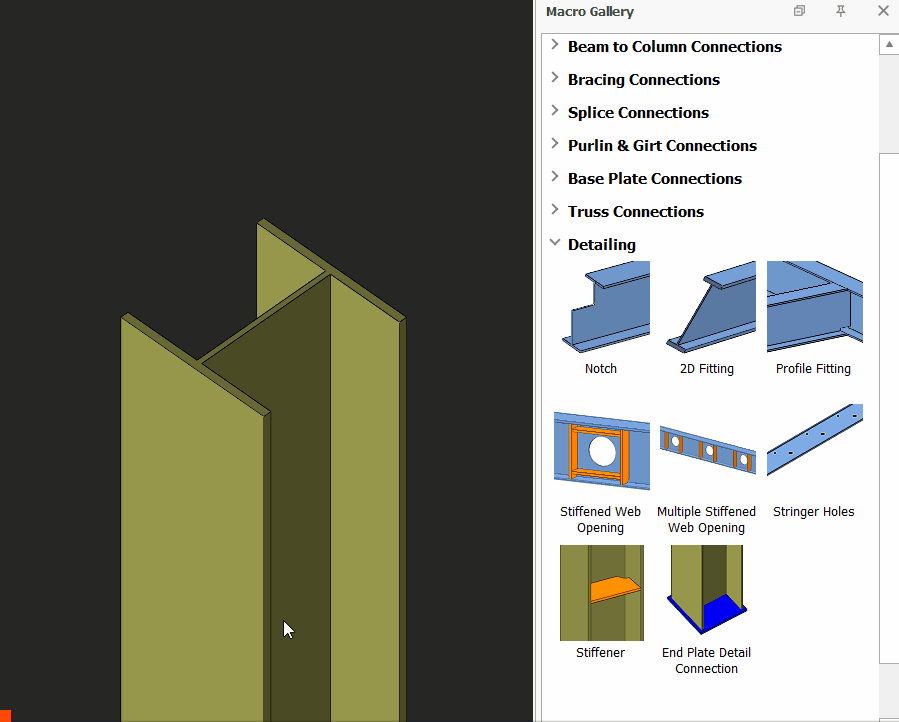Viewport: 899px width, 722px height.
Task: Click the Truss Connections heading
Action: (x=635, y=212)
